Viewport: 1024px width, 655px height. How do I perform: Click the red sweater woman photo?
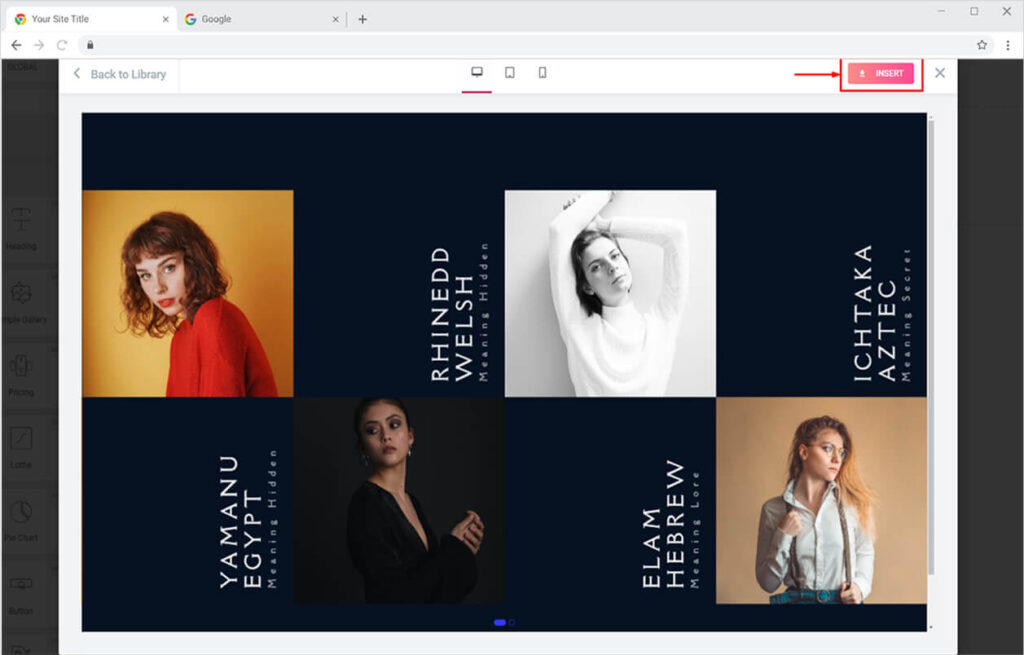(x=188, y=294)
